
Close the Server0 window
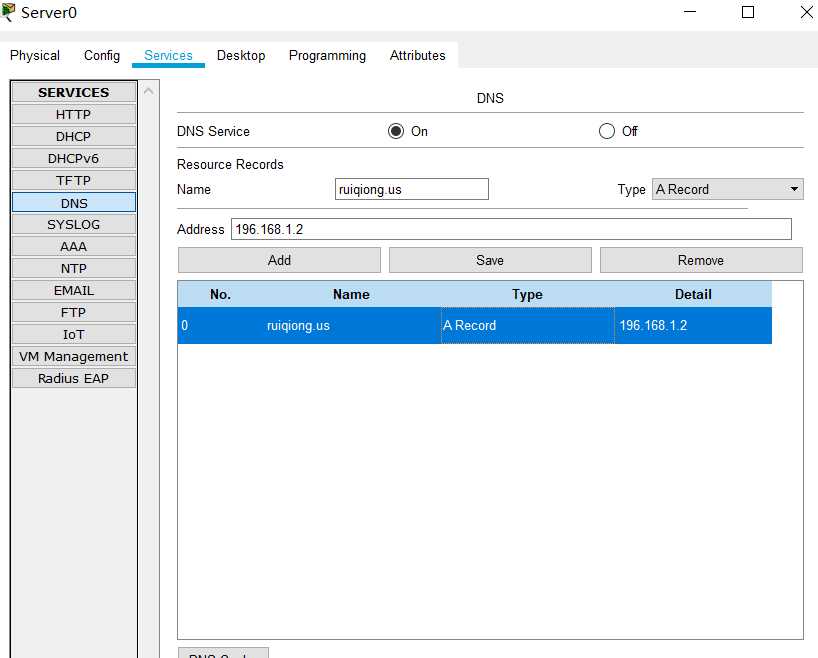[807, 11]
